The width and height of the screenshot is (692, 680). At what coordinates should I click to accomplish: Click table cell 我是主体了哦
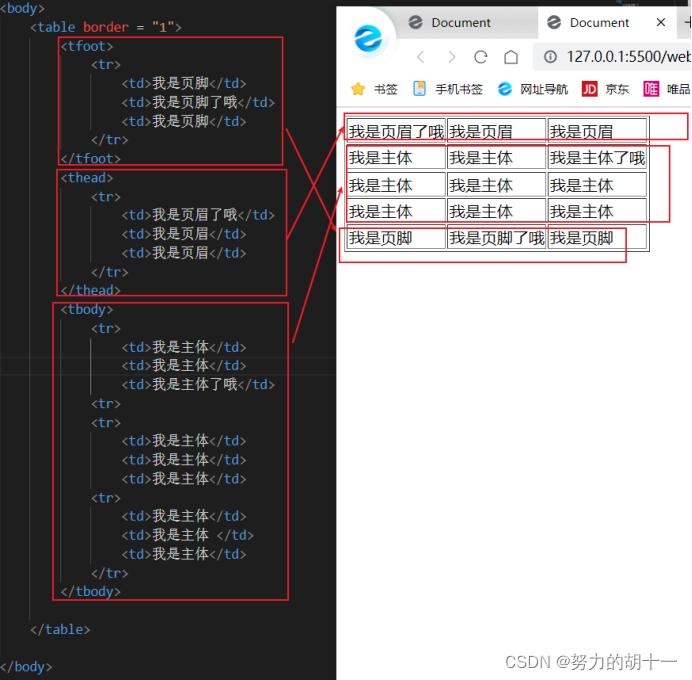point(597,158)
